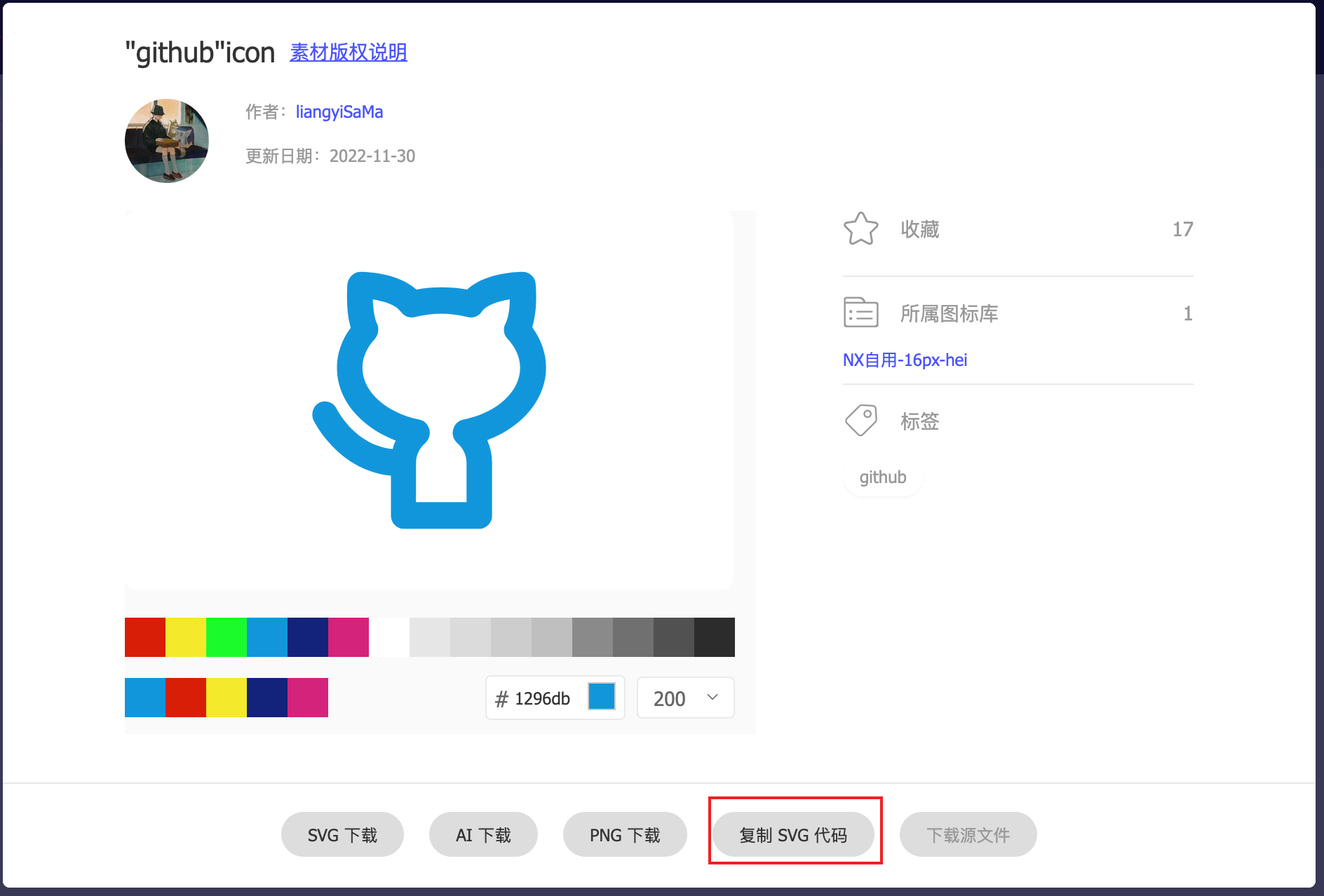Click the tag label icon

[860, 421]
